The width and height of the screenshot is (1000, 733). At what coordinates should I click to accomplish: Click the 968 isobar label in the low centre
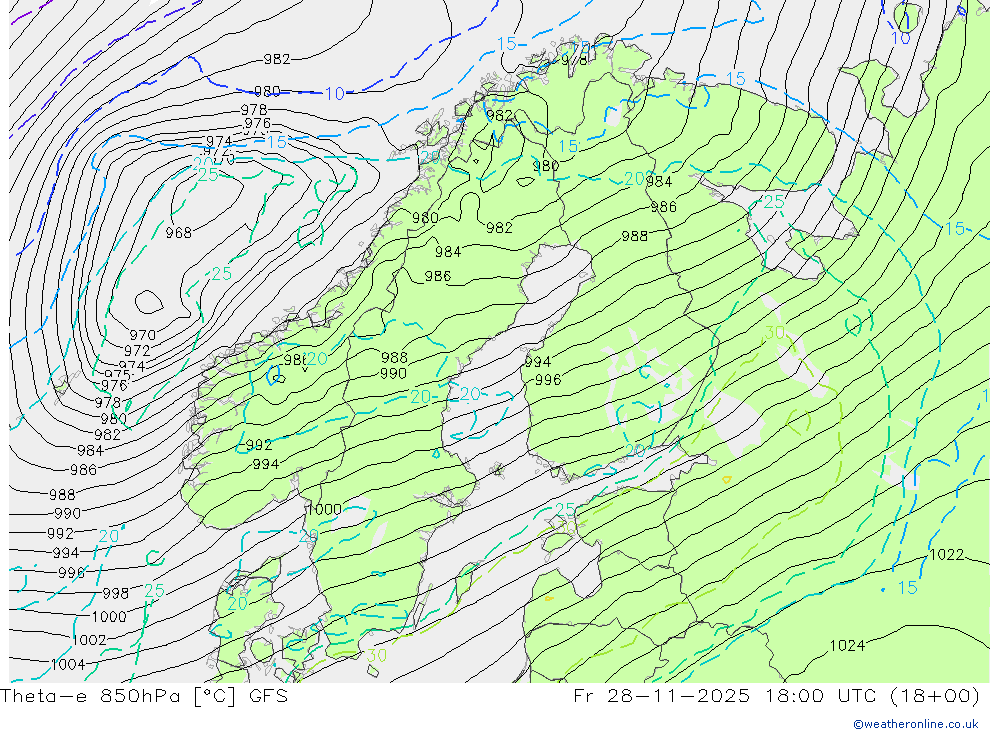pyautogui.click(x=179, y=233)
